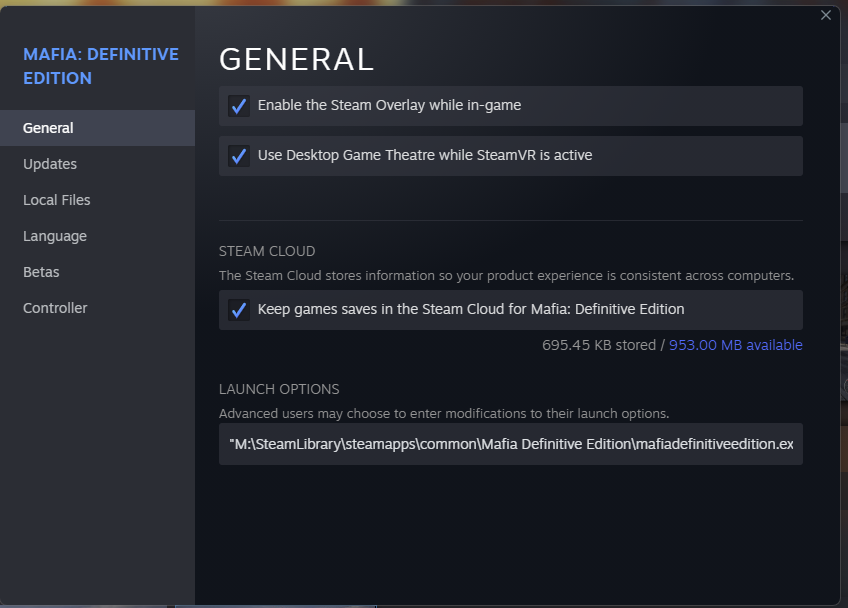Click the GENERAL page heading
Viewport: 848px width, 608px height.
[x=296, y=59]
